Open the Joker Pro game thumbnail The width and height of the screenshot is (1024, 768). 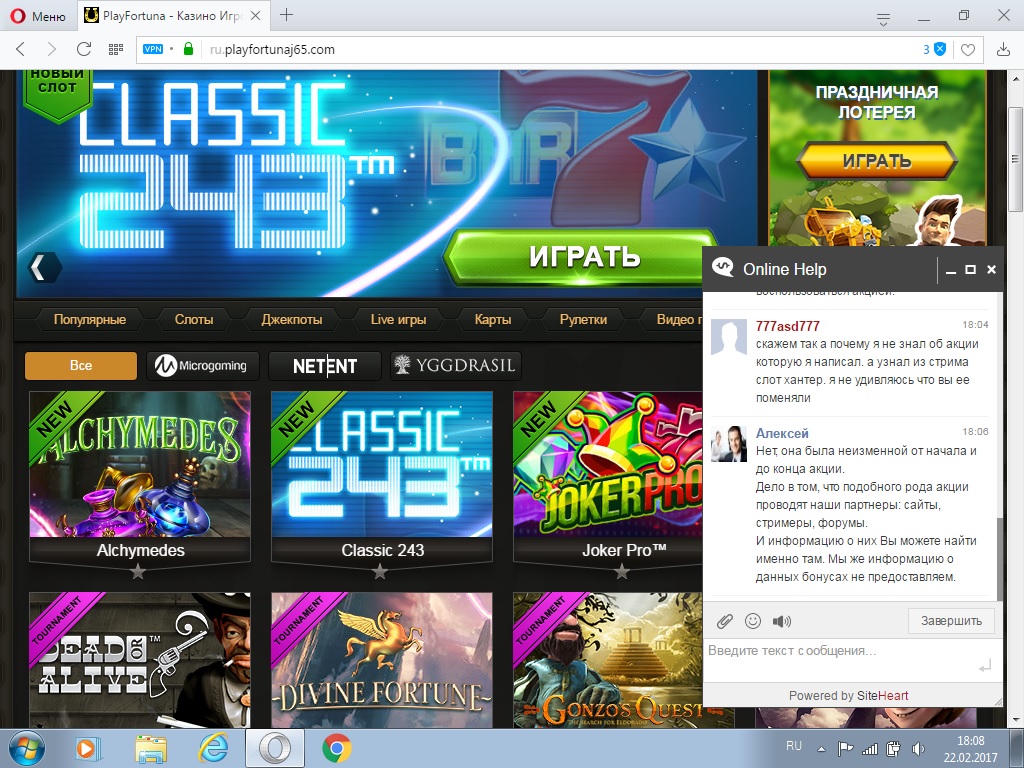608,464
